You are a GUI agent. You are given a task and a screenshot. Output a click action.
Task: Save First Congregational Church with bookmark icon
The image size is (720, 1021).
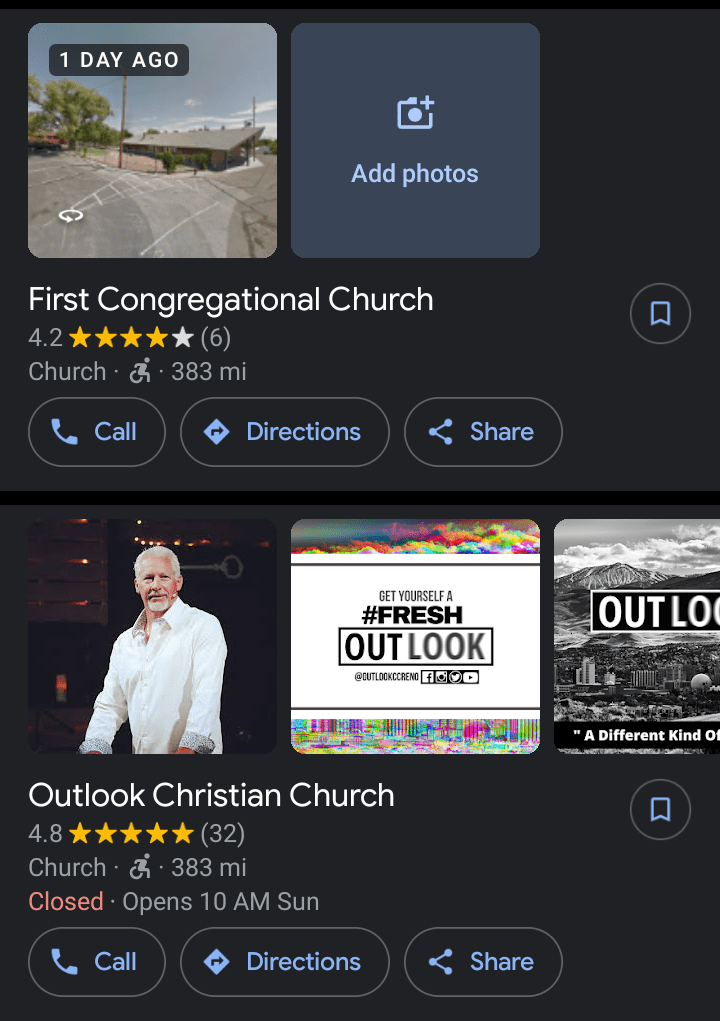click(660, 314)
